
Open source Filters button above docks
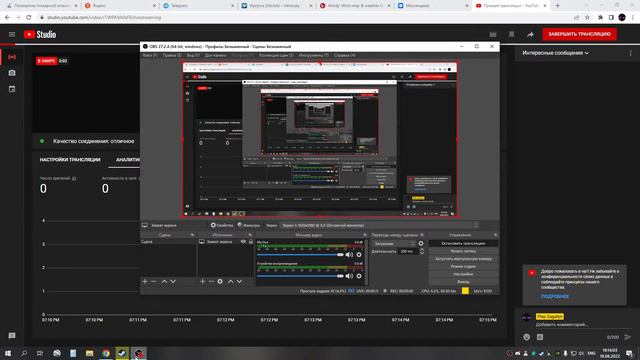tap(249, 225)
